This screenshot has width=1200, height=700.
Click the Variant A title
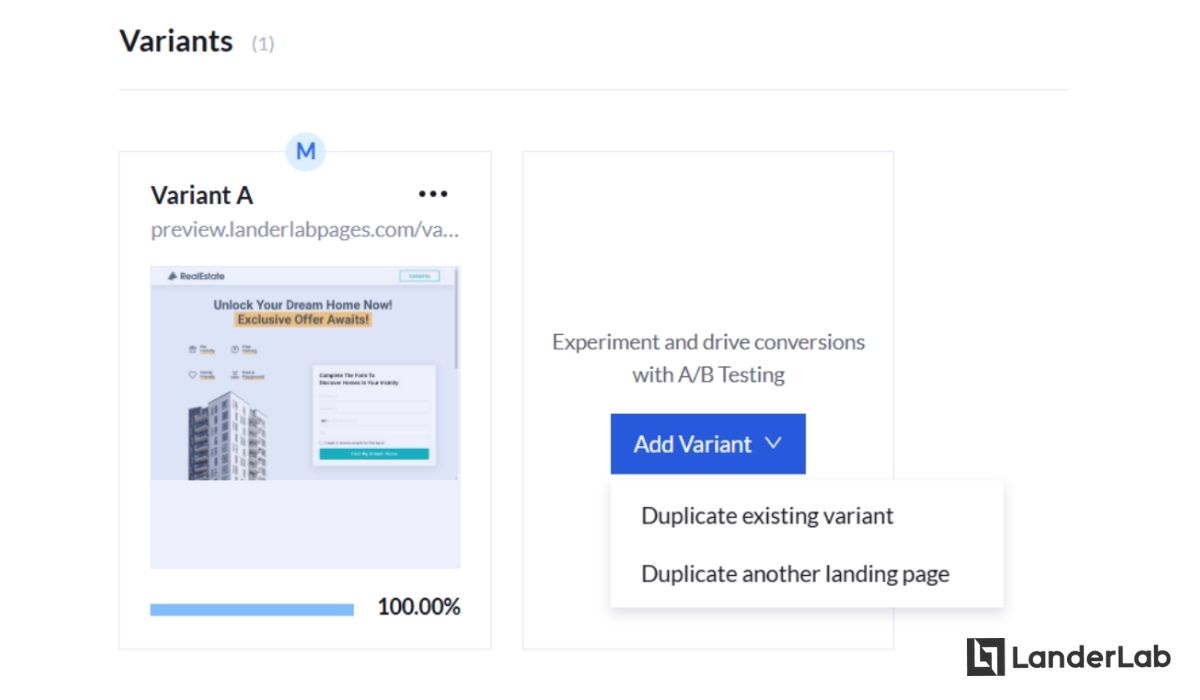(x=202, y=194)
